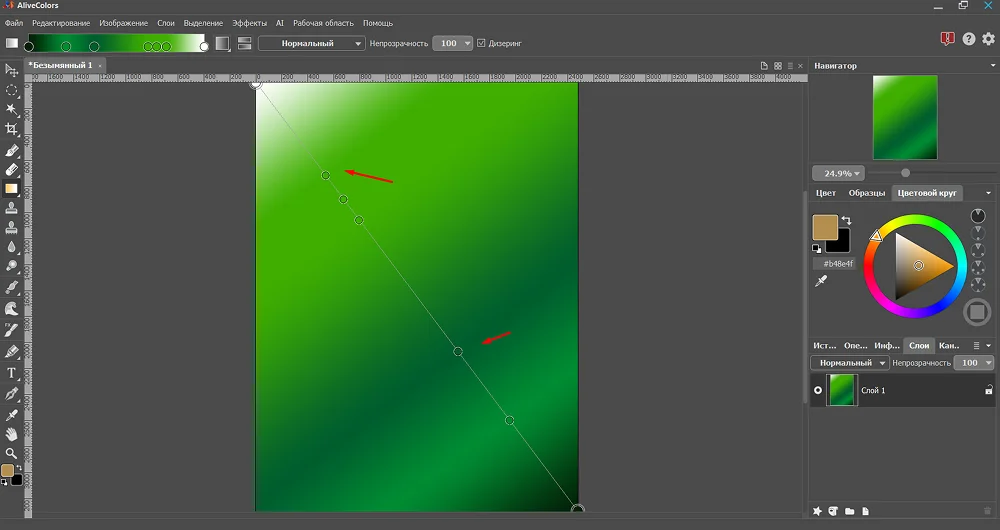This screenshot has height=530, width=1000.
Task: Open gradient opacity 100 dropdown
Action: pos(452,43)
